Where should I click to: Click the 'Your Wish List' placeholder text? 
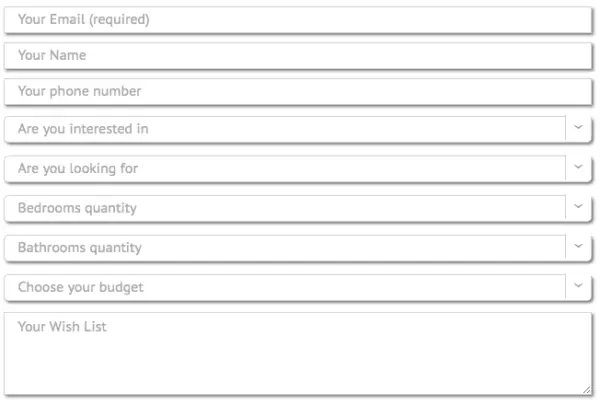point(62,327)
